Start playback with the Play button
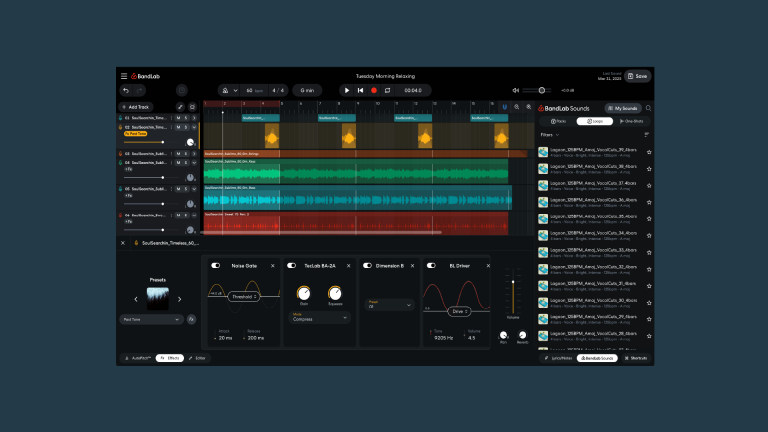The height and width of the screenshot is (432, 768). coord(347,91)
